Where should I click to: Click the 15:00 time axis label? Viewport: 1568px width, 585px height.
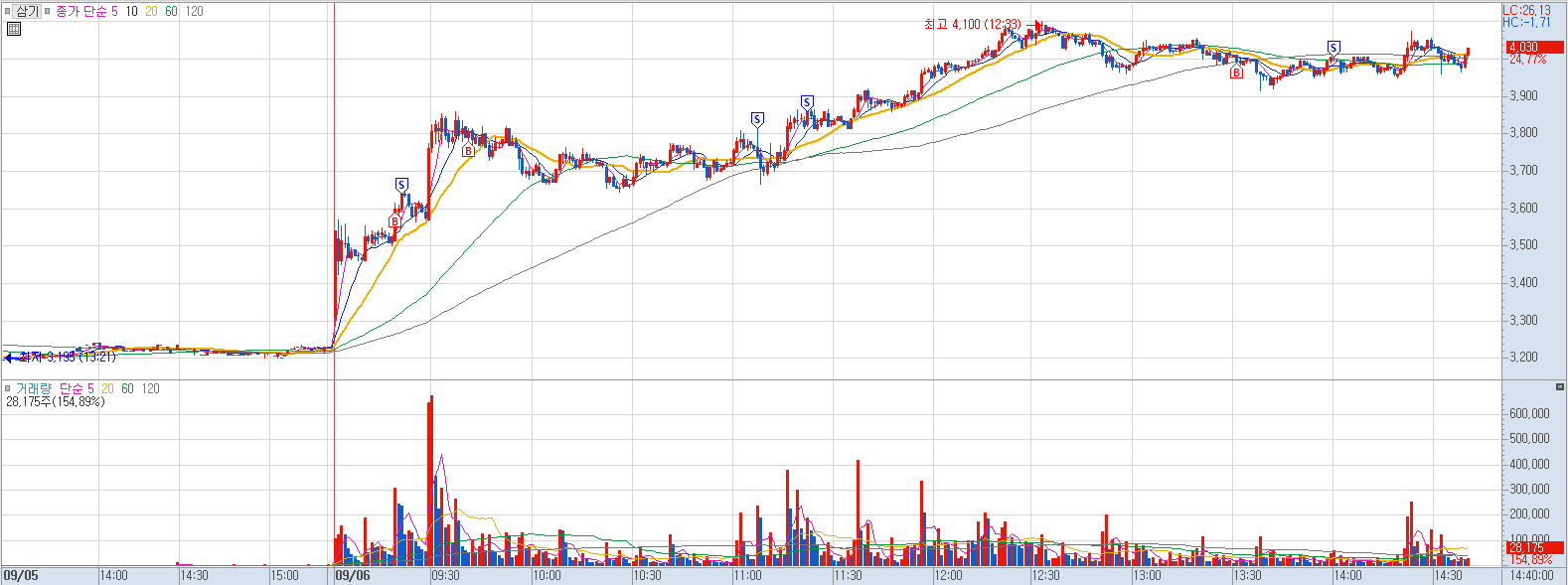coord(284,576)
